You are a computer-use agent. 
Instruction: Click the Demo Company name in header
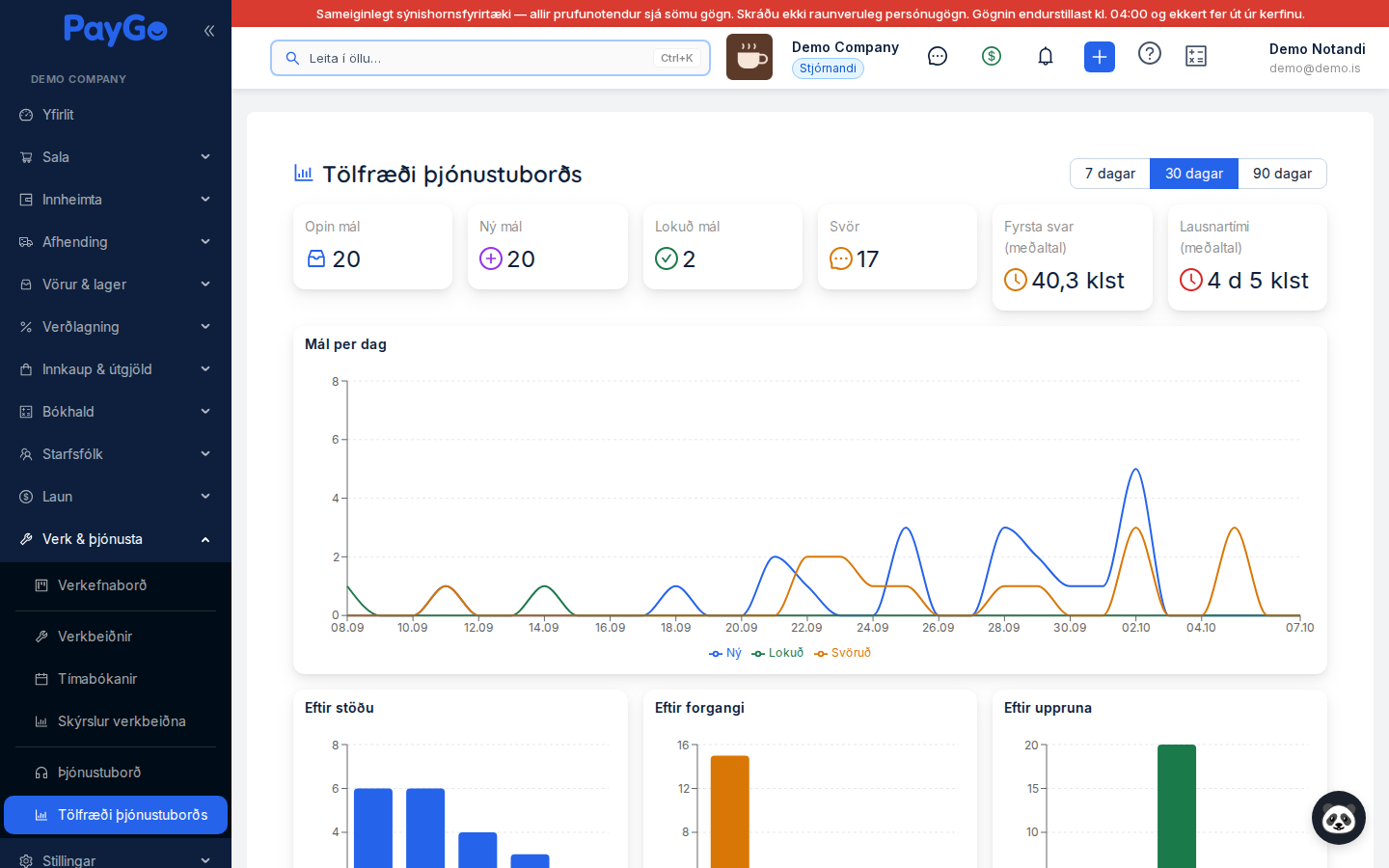point(845,47)
